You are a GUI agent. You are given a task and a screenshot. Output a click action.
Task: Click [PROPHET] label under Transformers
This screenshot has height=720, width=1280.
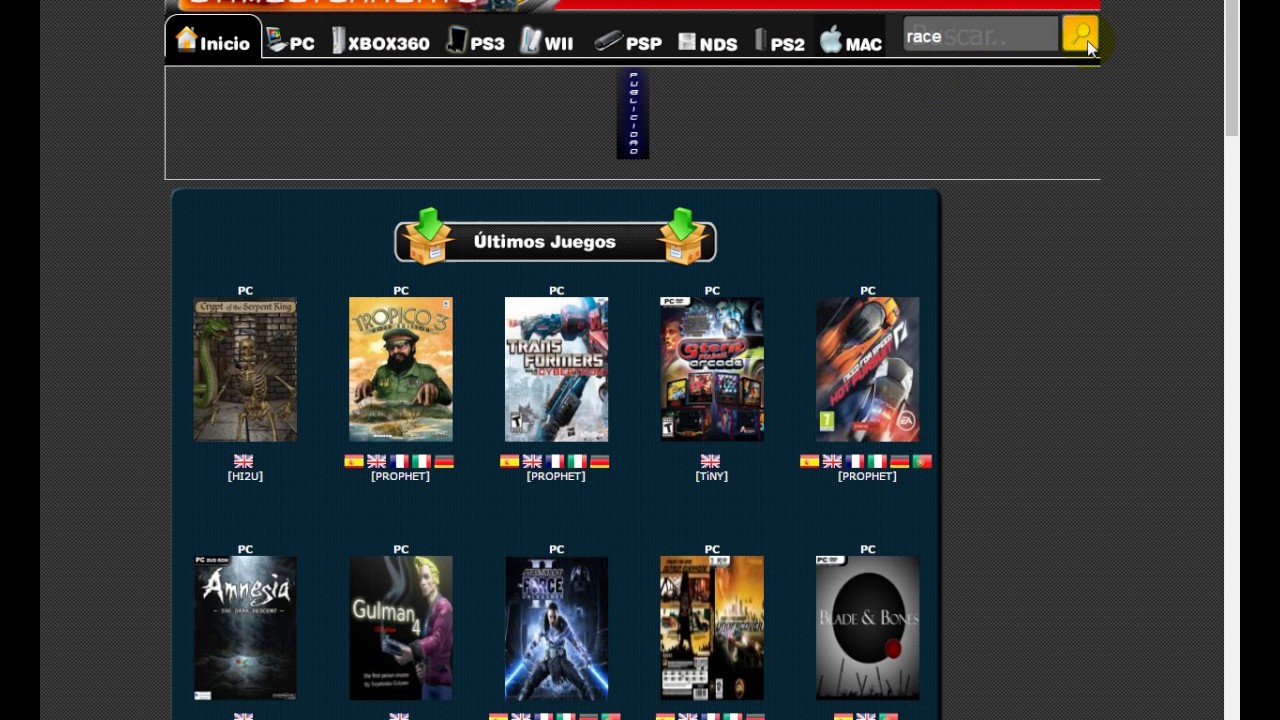[x=556, y=476]
